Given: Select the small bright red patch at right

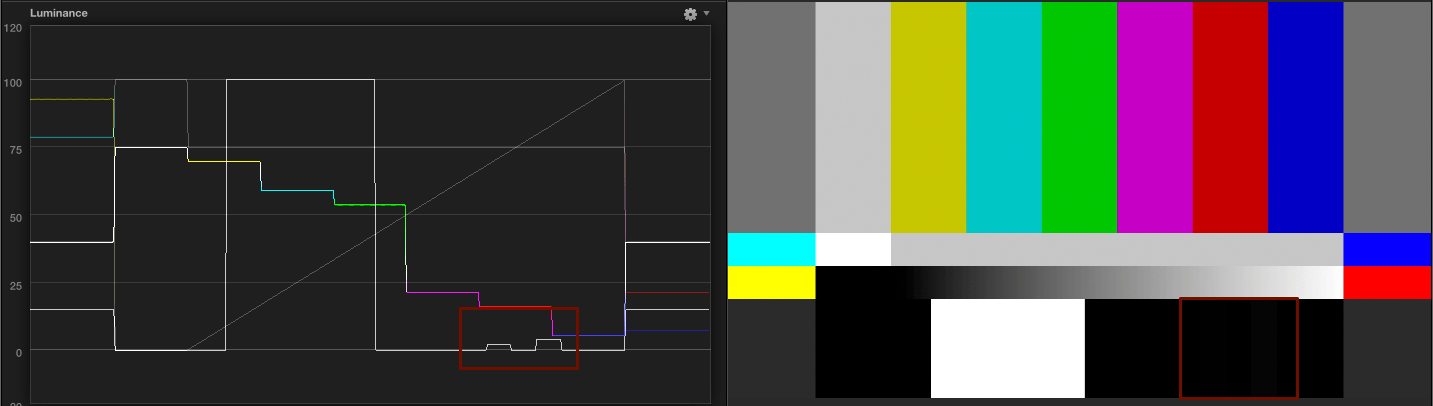Looking at the screenshot, I should point(1387,282).
